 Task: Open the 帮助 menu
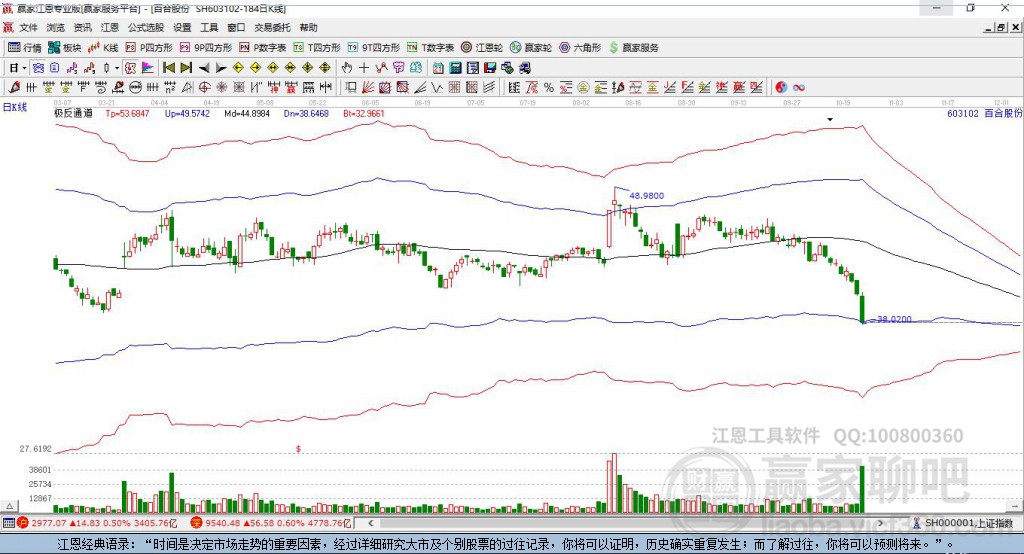[x=308, y=27]
